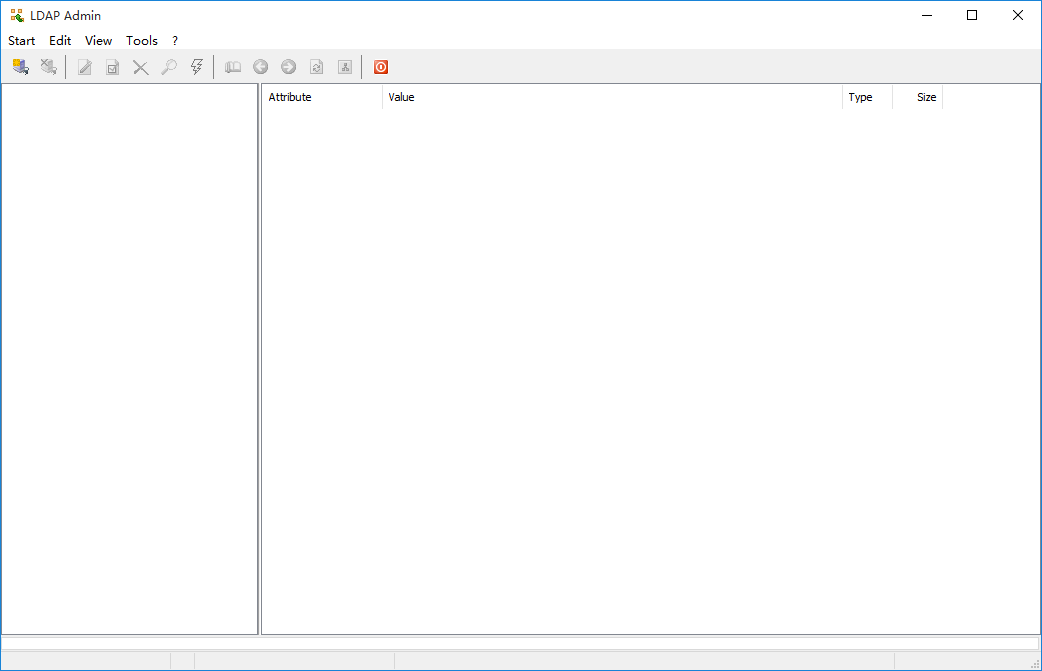Sort by the Type column header

(x=867, y=97)
